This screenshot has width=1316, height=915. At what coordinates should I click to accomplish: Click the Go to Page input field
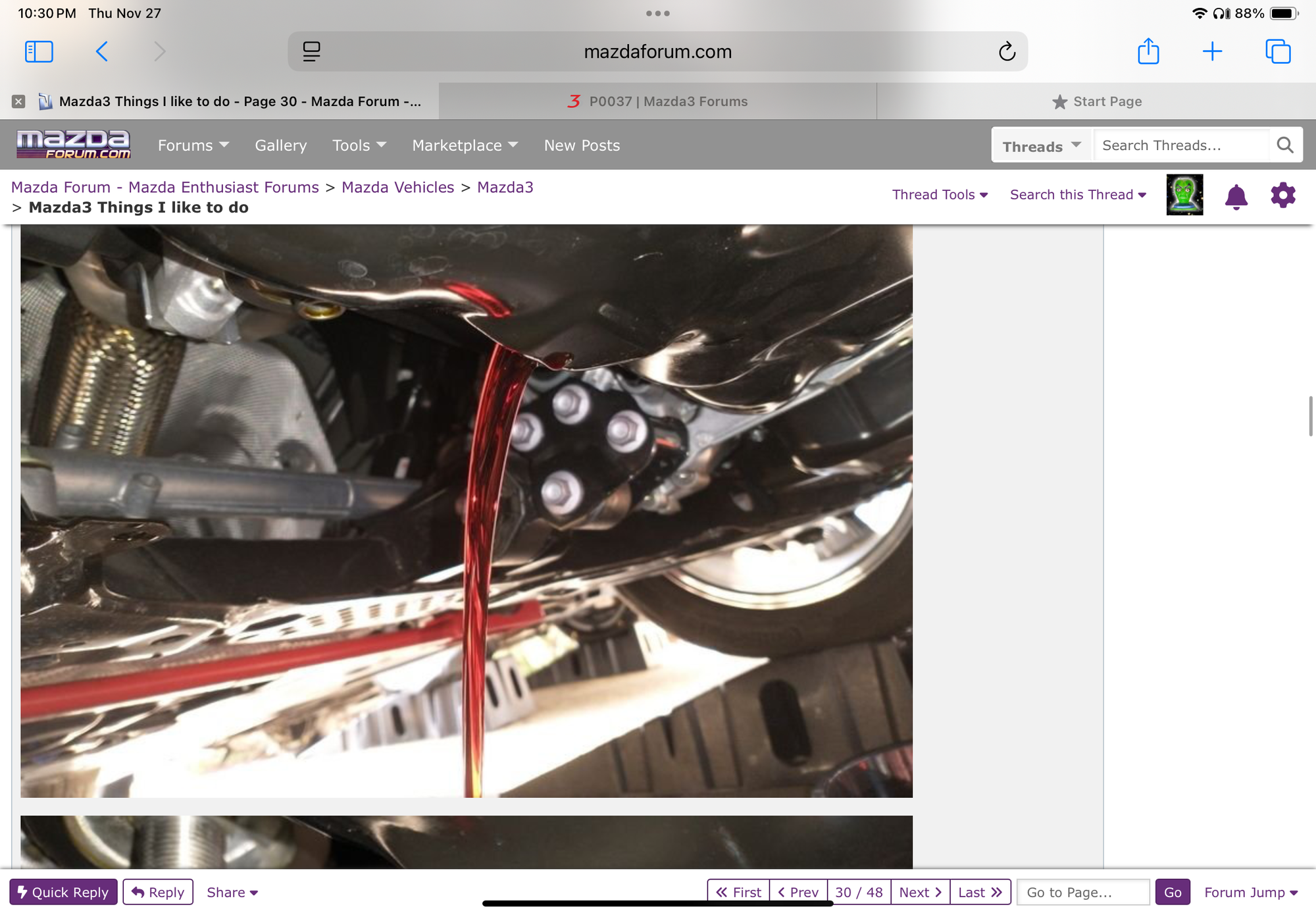1082,893
